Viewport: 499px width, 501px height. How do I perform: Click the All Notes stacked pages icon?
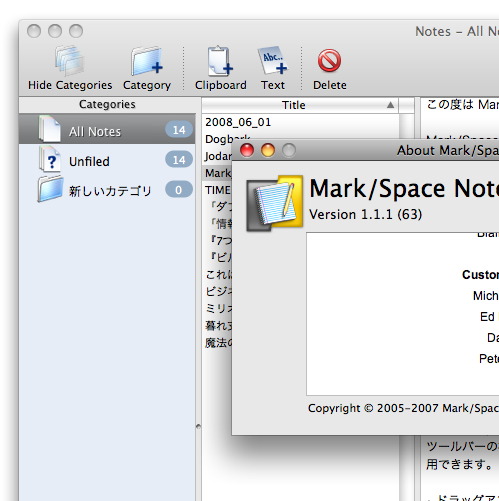point(49,129)
